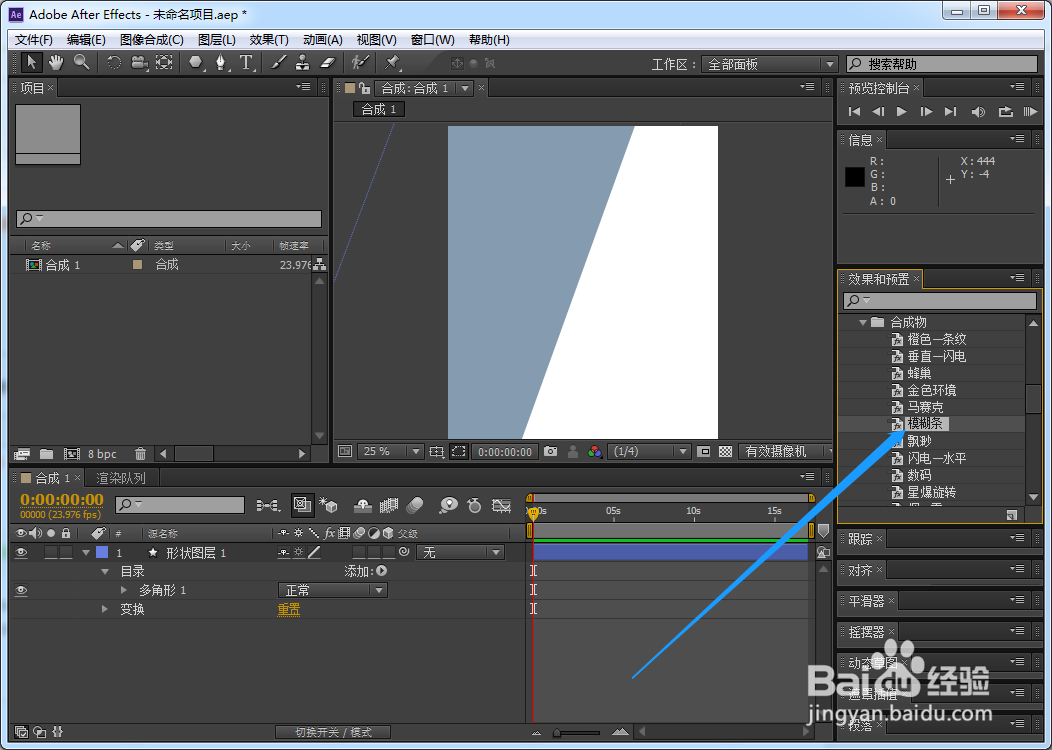Select the Zoom magnifier tool
The image size is (1052, 750).
click(82, 63)
